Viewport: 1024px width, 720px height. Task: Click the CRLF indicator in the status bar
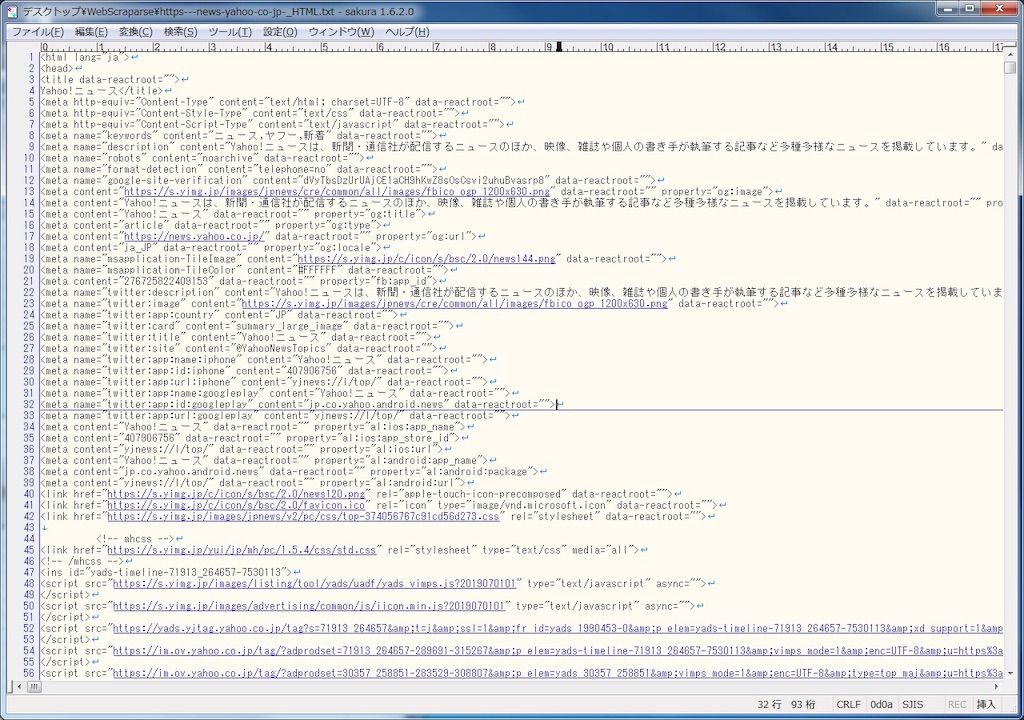click(x=848, y=704)
